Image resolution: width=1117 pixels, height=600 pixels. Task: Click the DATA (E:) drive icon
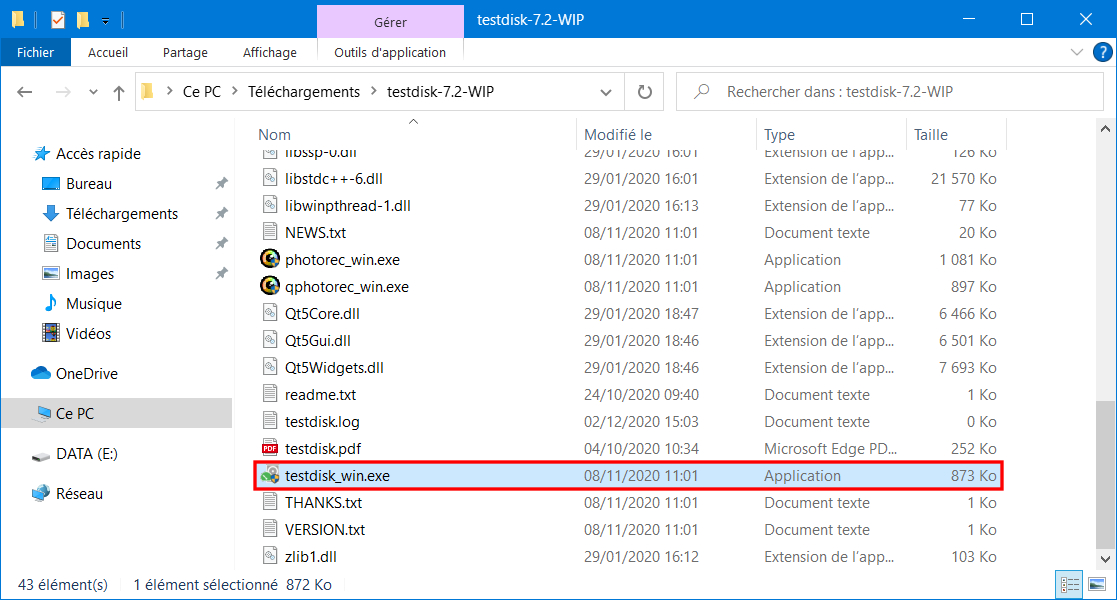(x=41, y=455)
